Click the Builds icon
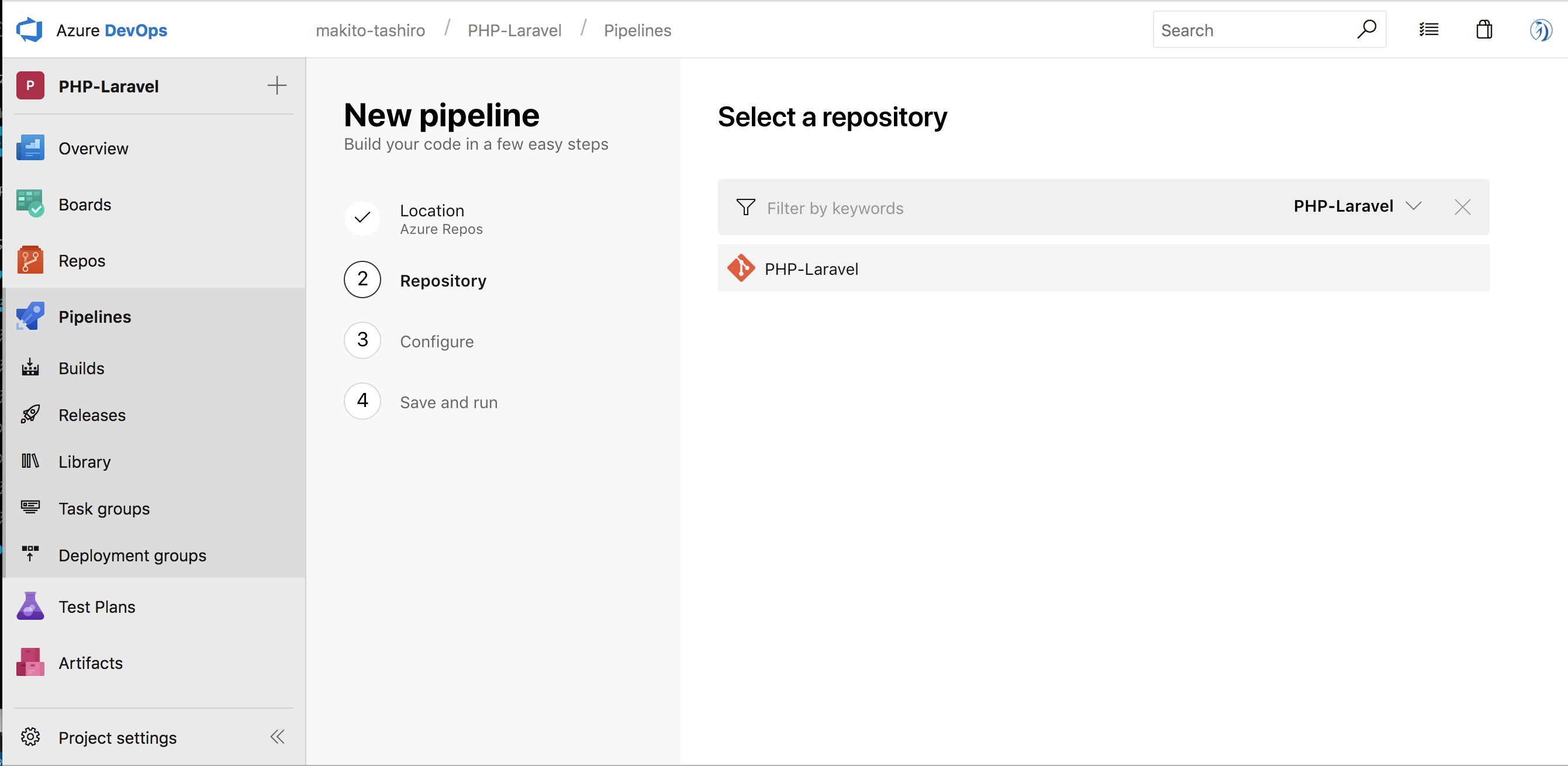This screenshot has height=766, width=1568. (x=30, y=368)
